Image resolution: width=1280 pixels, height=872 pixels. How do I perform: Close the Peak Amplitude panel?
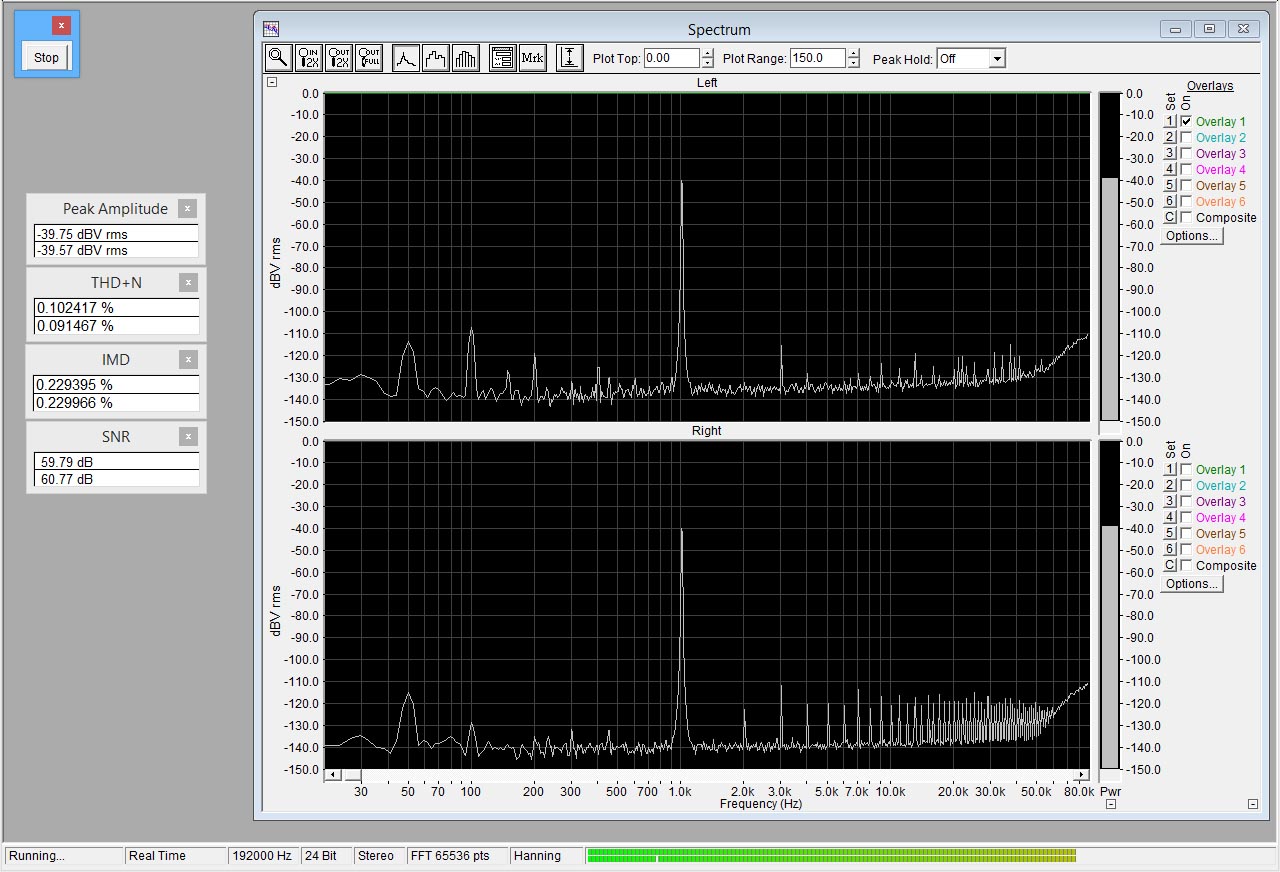point(187,208)
